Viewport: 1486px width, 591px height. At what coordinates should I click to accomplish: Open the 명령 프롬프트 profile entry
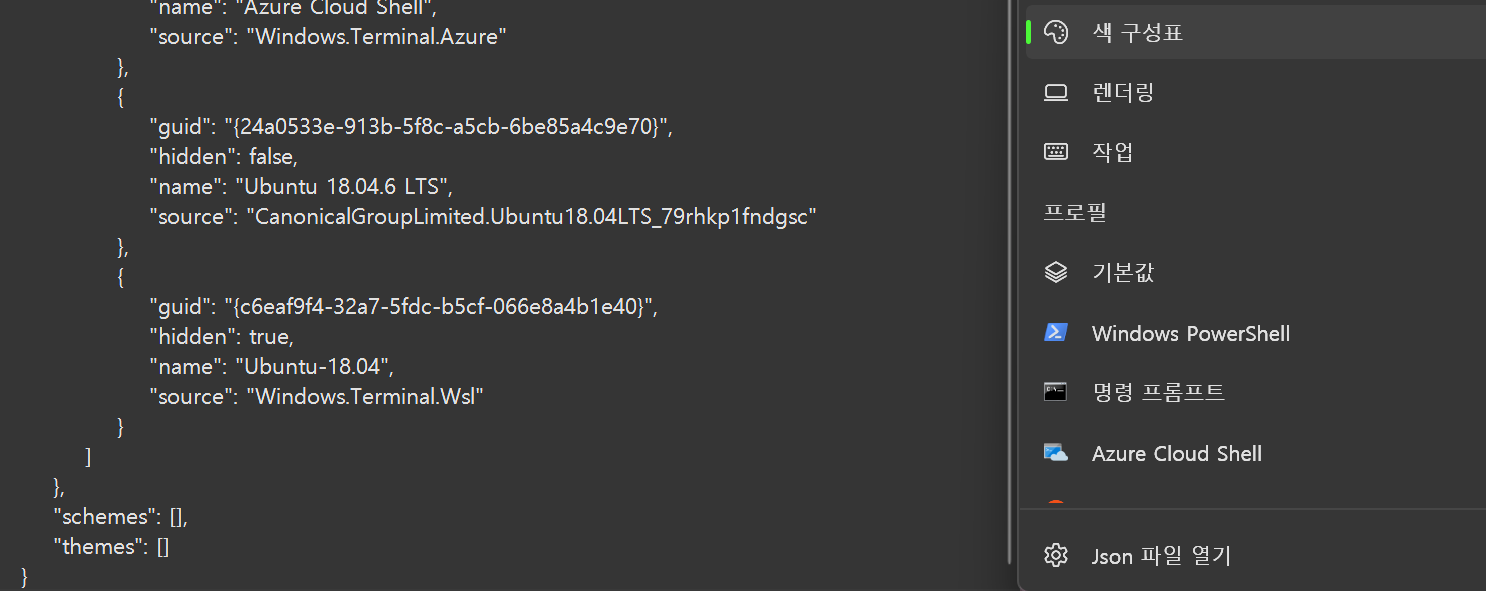[1158, 392]
